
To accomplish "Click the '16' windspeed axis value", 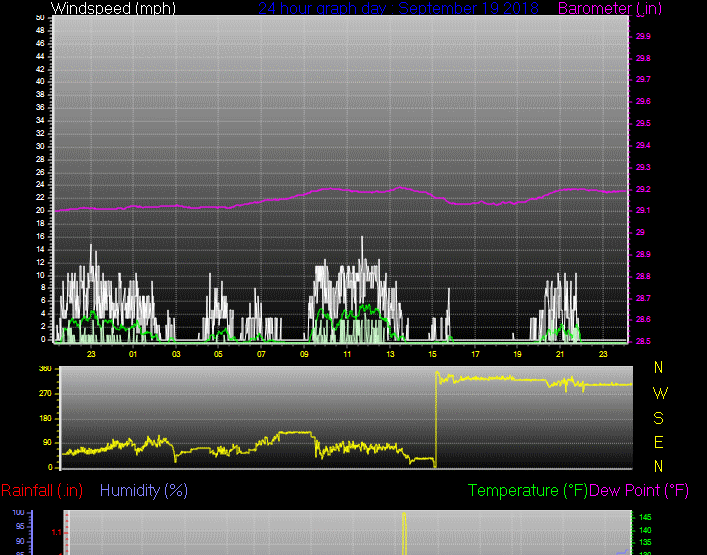I will 40,237.
